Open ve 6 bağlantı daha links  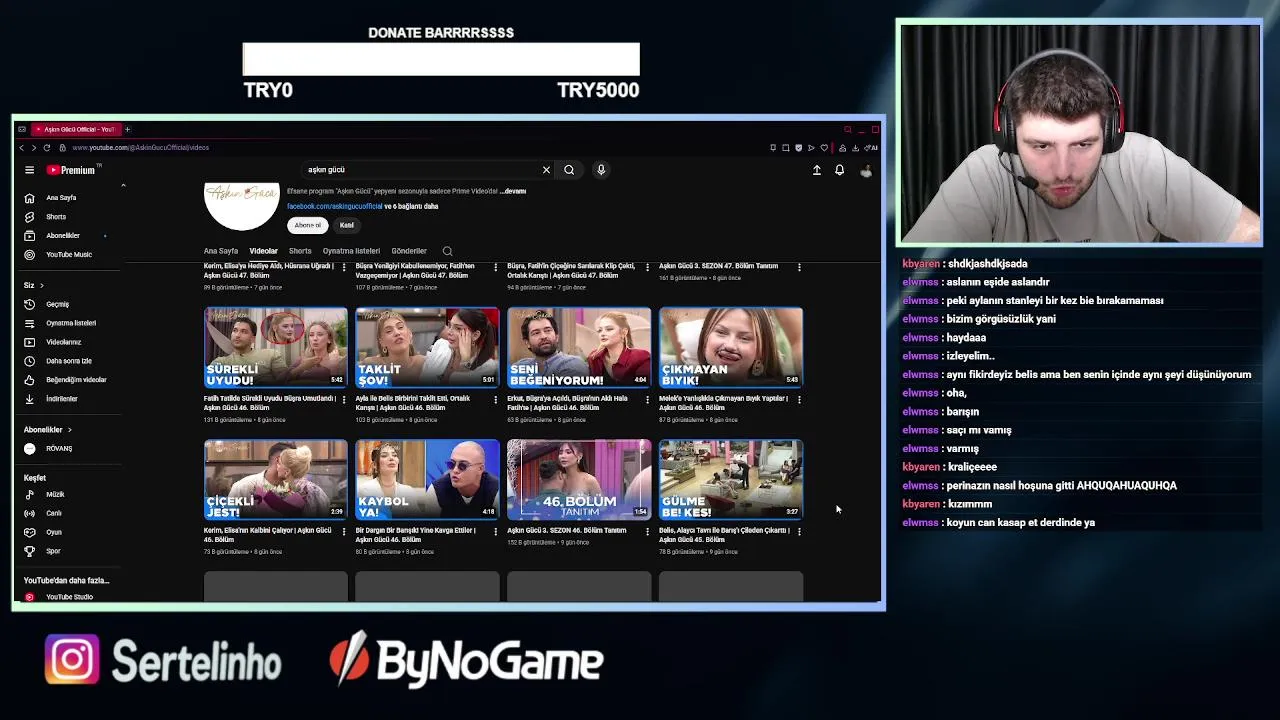click(411, 207)
